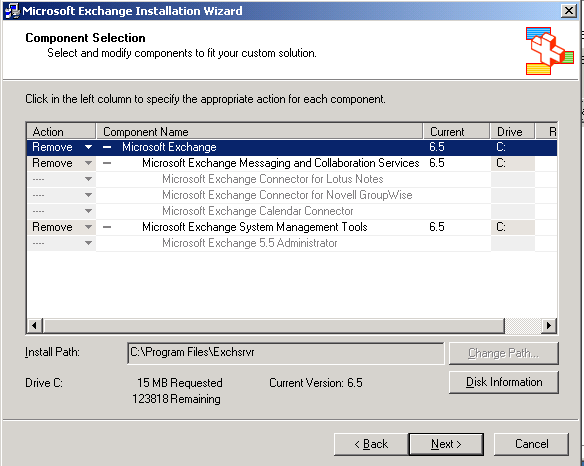
Task: Open action dropdown for Microsoft Exchange row
Action: [x=88, y=147]
